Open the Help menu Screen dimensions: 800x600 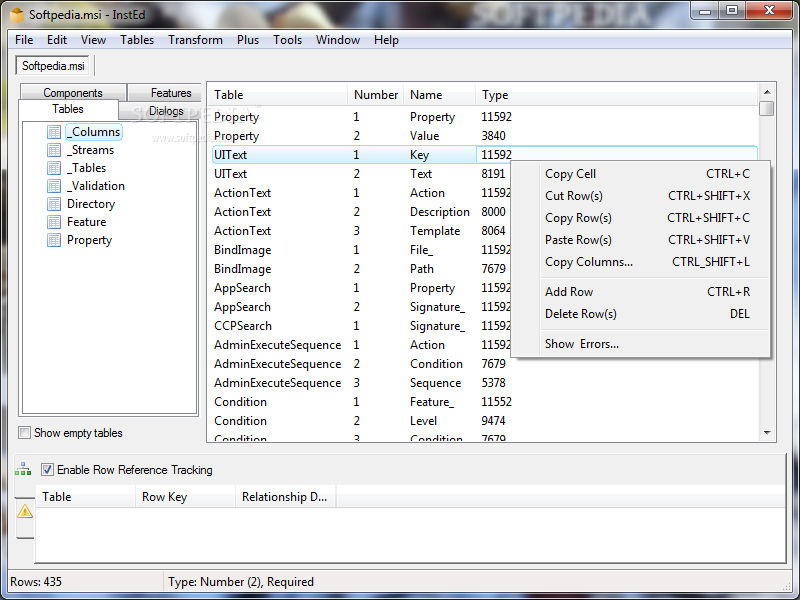tap(386, 40)
